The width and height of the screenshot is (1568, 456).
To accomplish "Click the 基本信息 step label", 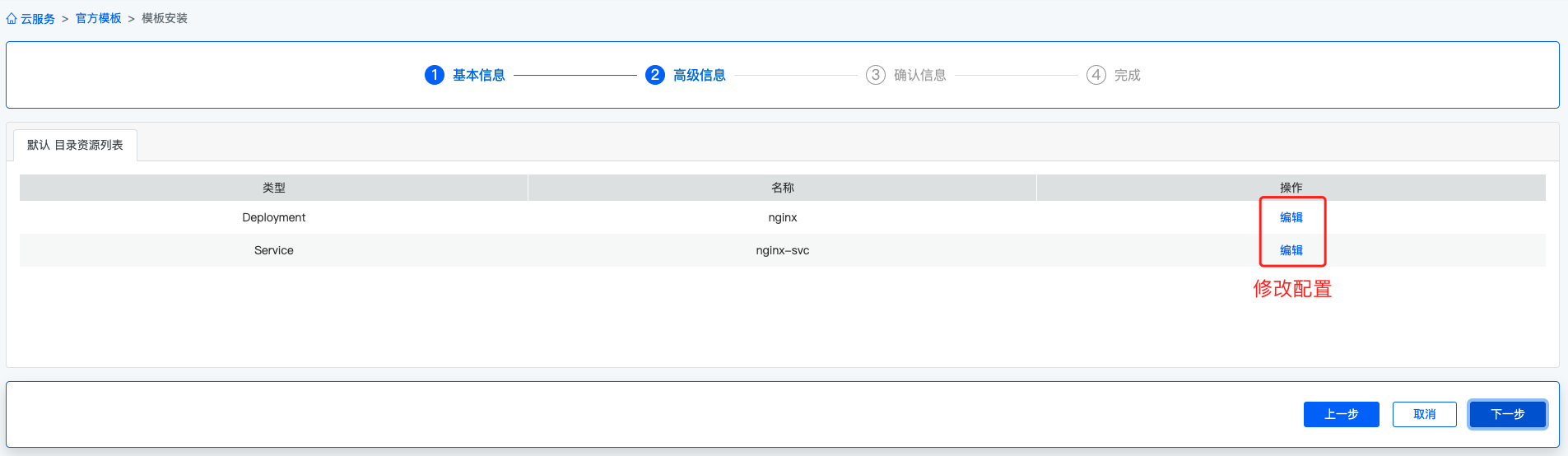I will tap(479, 75).
